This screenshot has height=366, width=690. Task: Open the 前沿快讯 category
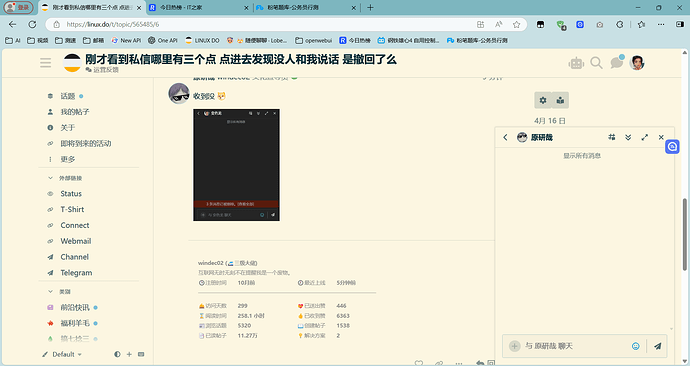pos(75,307)
